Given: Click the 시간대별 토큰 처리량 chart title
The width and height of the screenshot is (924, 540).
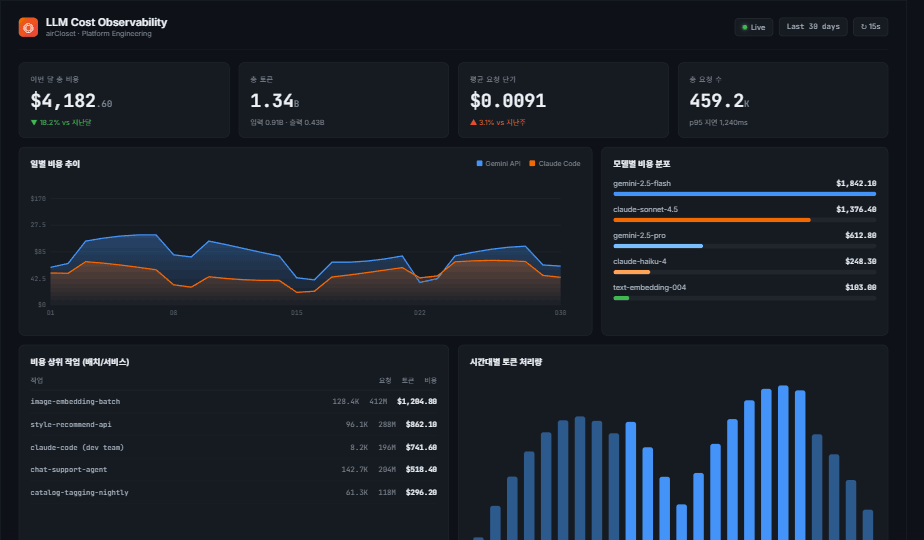Looking at the screenshot, I should coord(506,362).
